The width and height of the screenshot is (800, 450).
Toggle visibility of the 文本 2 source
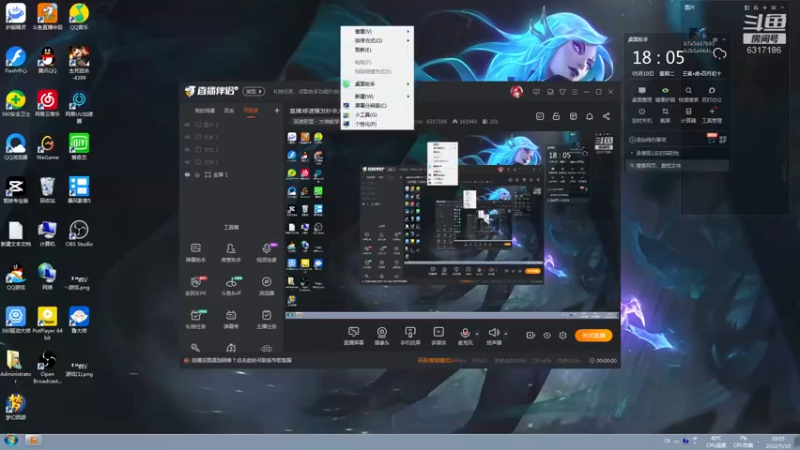click(x=187, y=149)
